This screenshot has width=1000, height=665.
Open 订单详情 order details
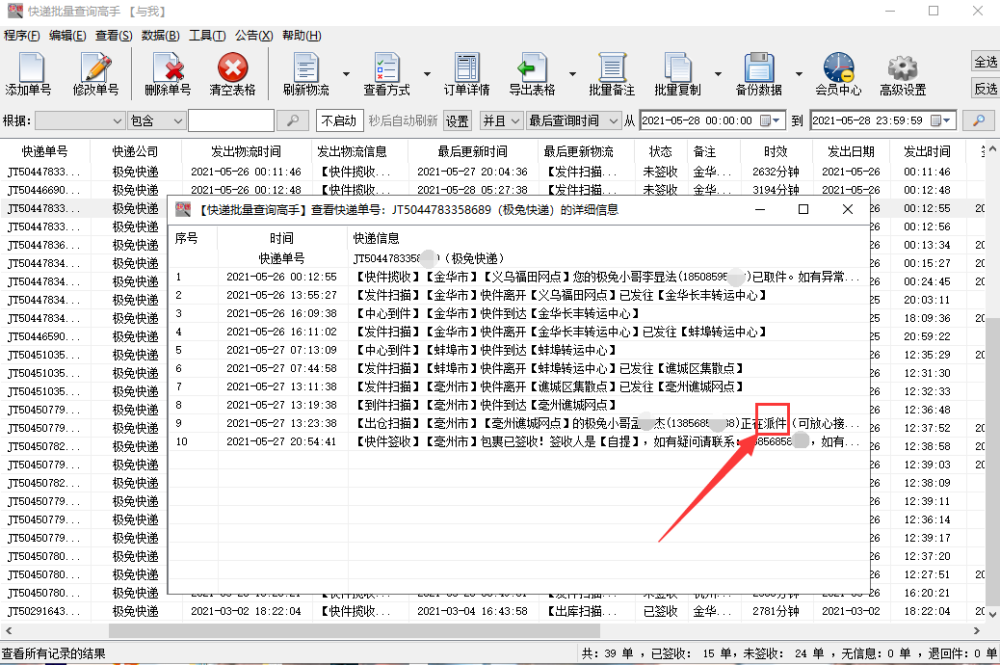467,75
